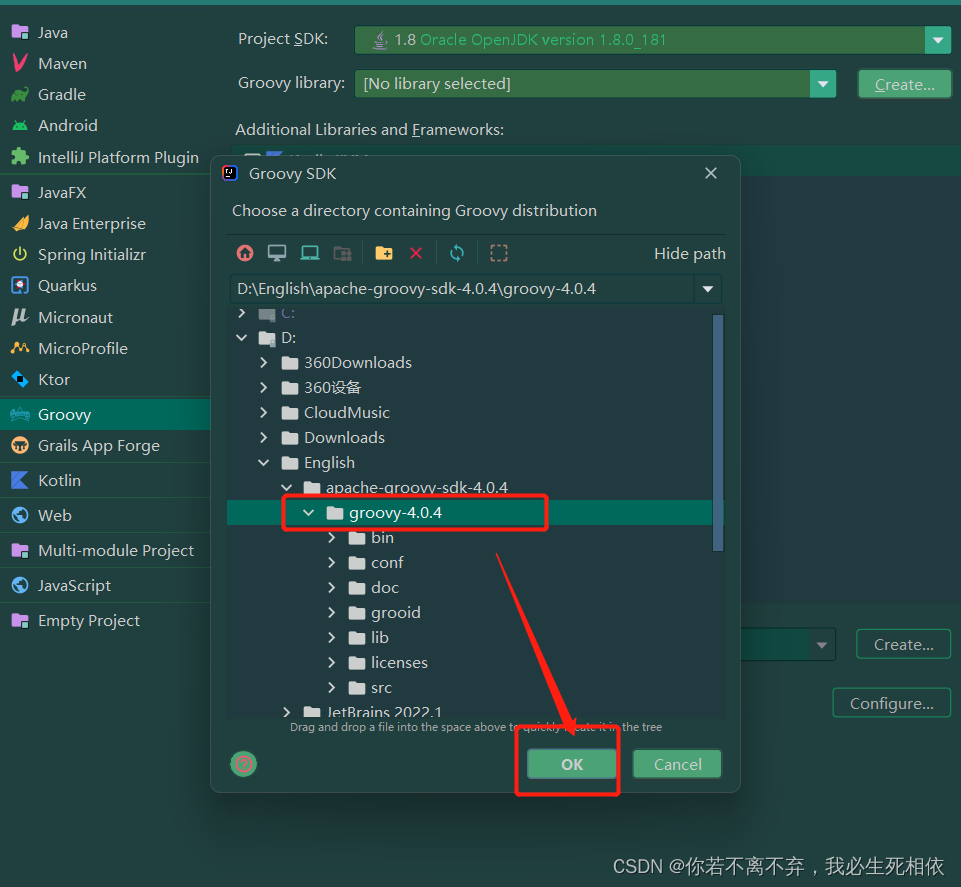Collapse the groovy-4.0.4 folder node
This screenshot has width=961, height=887.
tap(309, 512)
